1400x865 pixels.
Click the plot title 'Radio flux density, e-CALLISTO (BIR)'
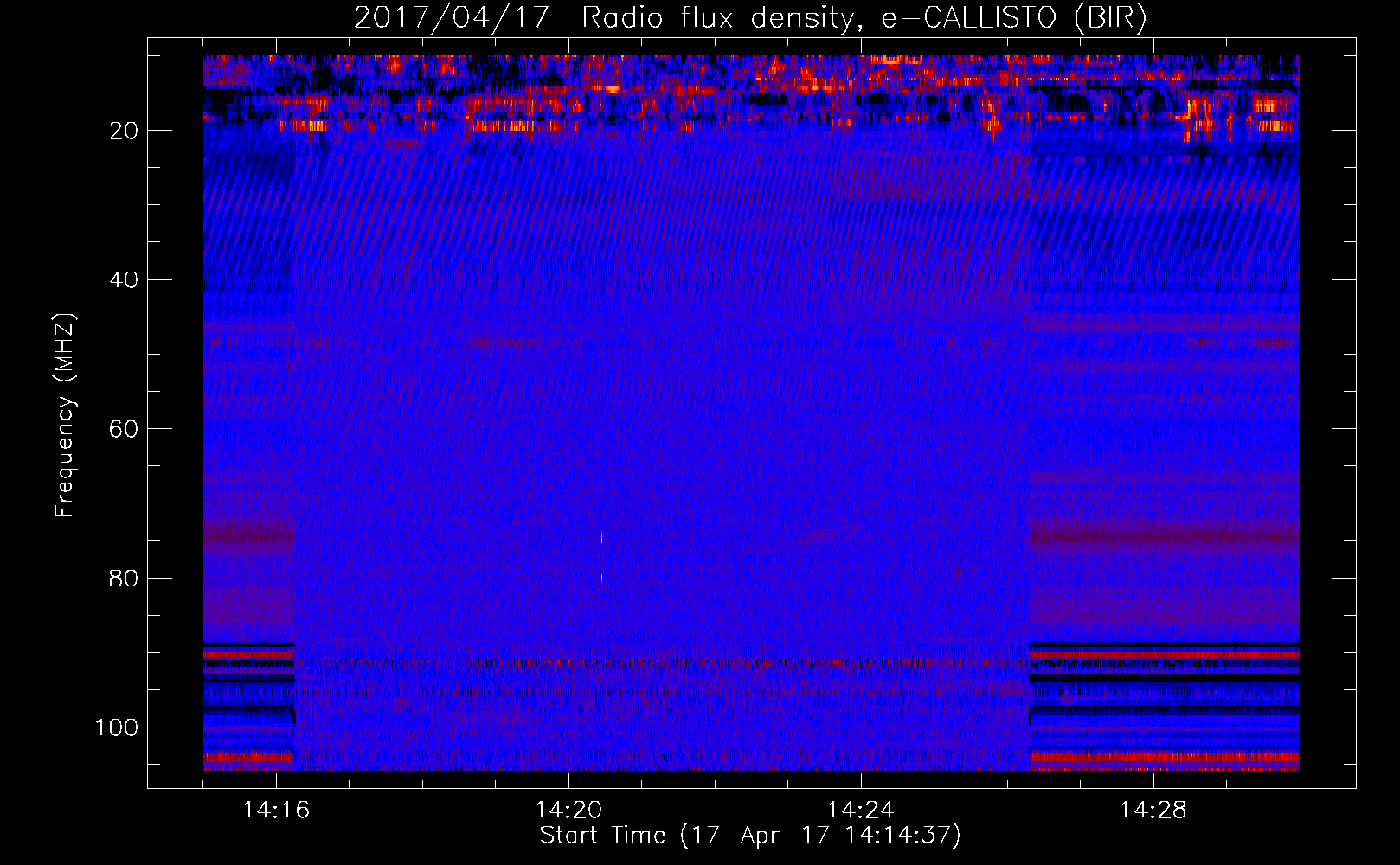[864, 18]
